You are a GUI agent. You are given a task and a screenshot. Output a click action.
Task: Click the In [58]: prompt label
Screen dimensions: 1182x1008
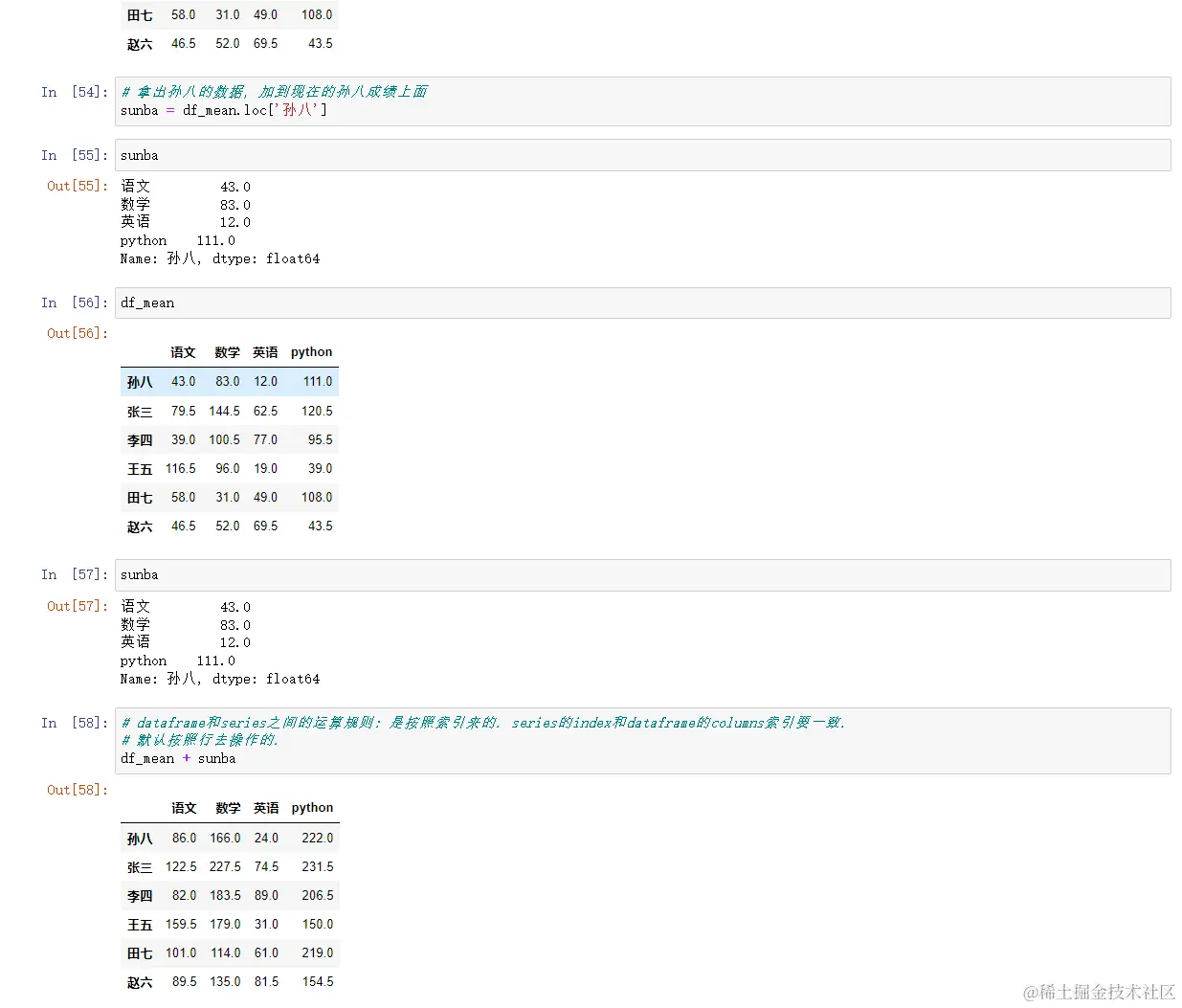75,723
